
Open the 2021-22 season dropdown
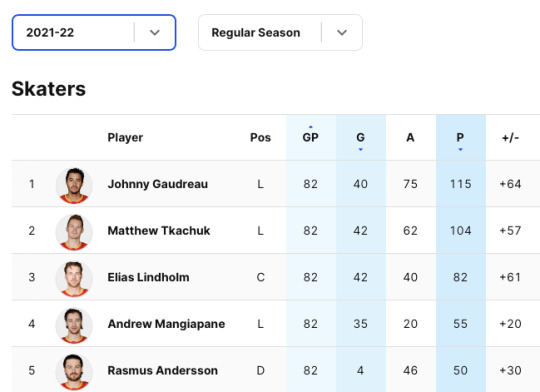point(94,32)
